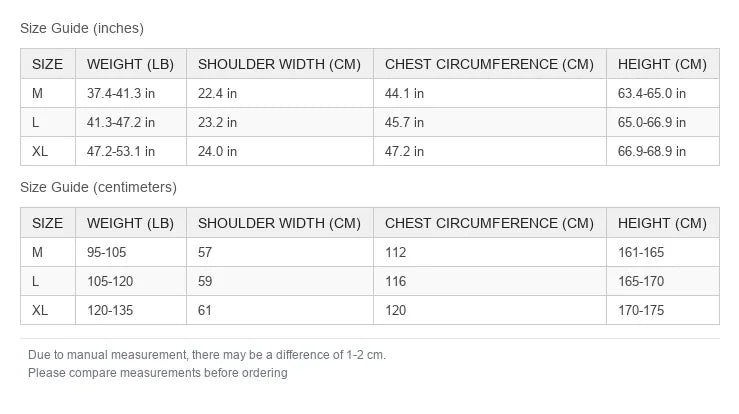Click the 170-175 height cell
The image size is (739, 414).
point(663,310)
